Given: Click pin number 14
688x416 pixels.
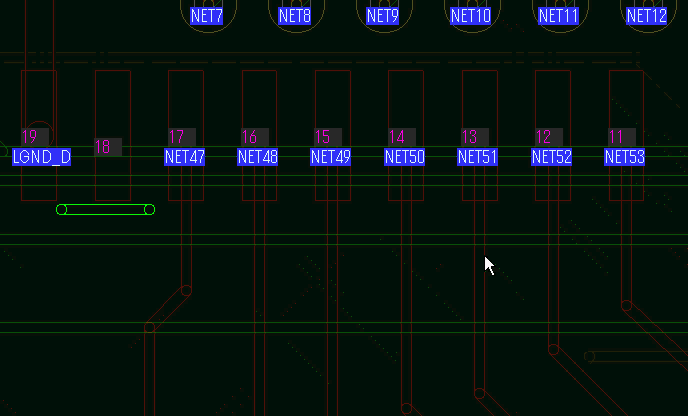Looking at the screenshot, I should click(x=402, y=137).
